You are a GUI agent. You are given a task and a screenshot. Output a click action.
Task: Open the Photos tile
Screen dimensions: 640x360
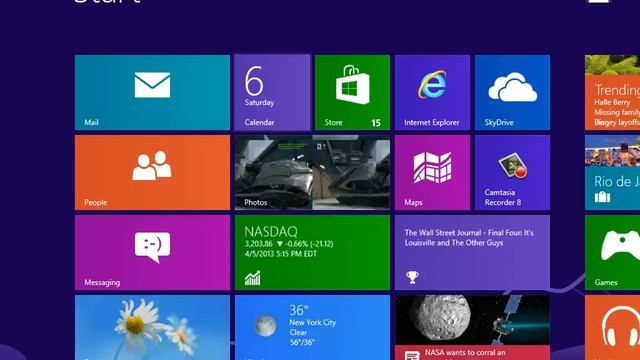coord(312,173)
